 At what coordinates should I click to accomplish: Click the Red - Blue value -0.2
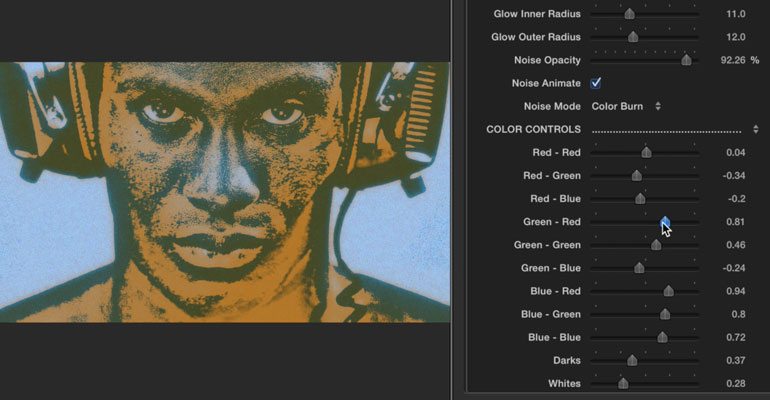736,199
